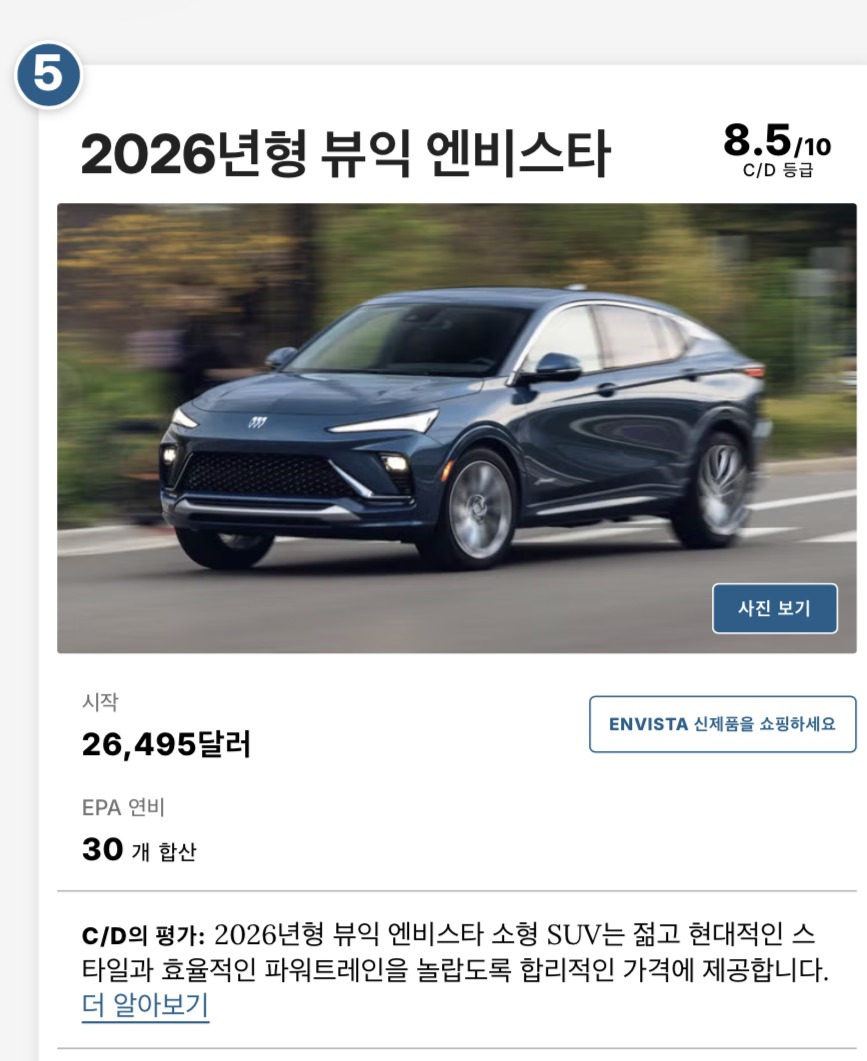Click the car's side mirror in the photo
The image size is (867, 1061).
click(x=556, y=367)
